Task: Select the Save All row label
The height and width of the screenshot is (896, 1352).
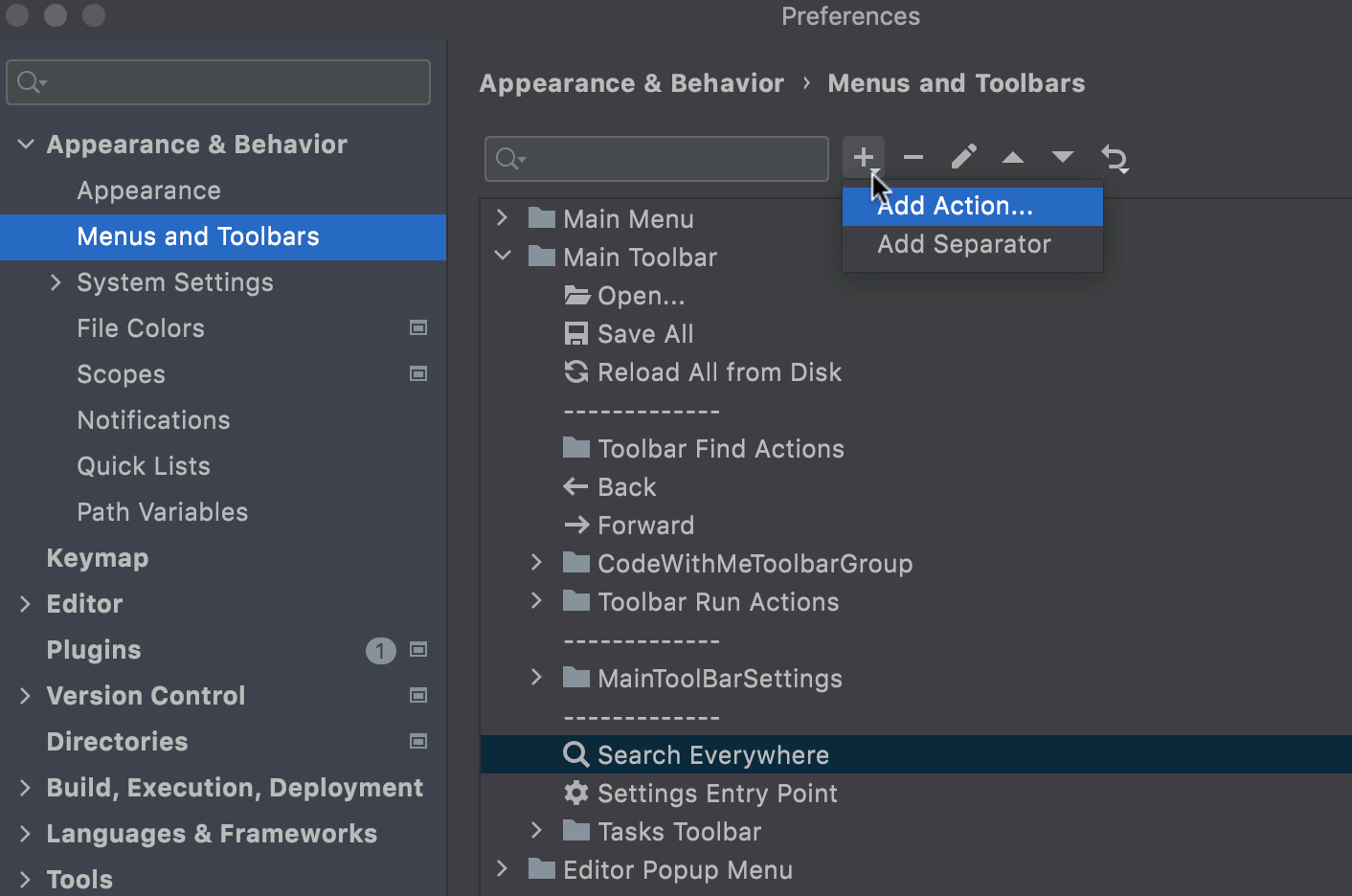Action: (x=645, y=334)
